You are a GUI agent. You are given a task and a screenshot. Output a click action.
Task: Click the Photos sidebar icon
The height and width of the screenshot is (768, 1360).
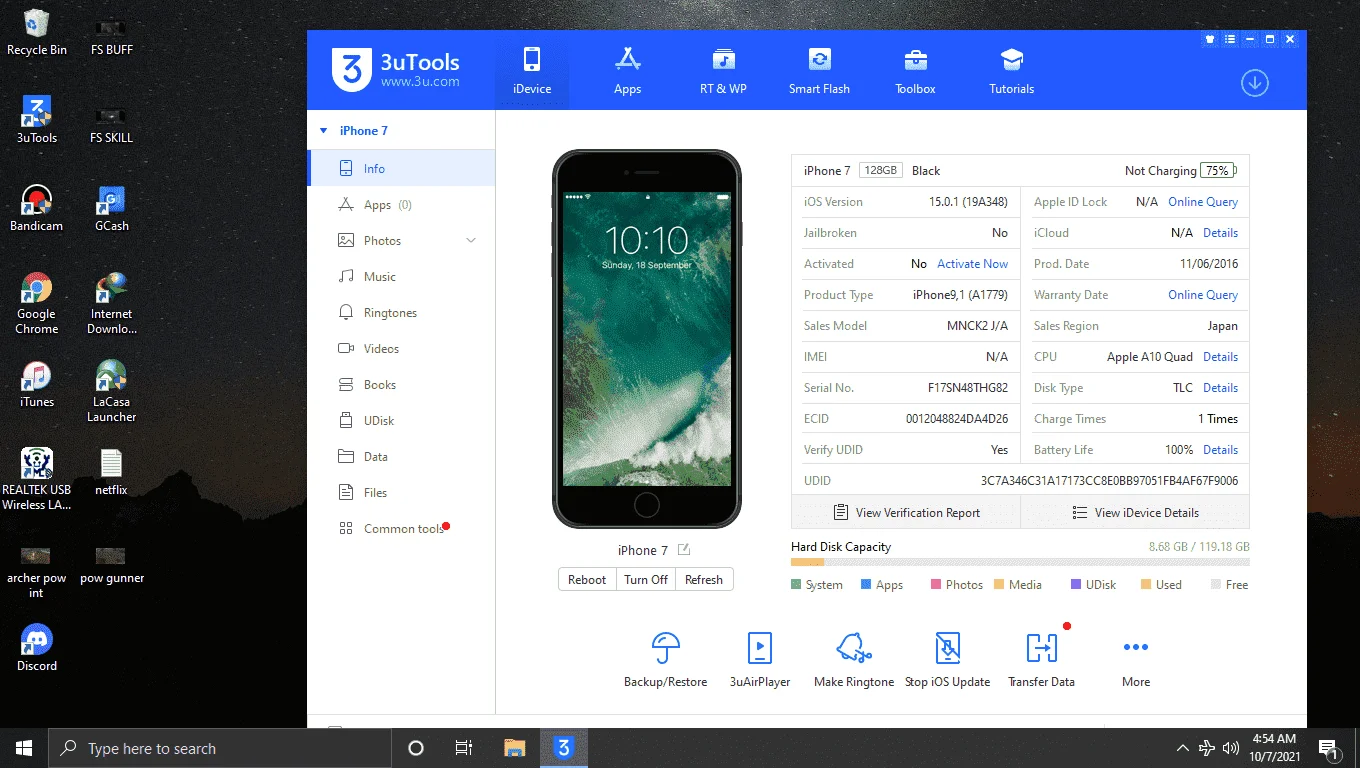pyautogui.click(x=346, y=240)
